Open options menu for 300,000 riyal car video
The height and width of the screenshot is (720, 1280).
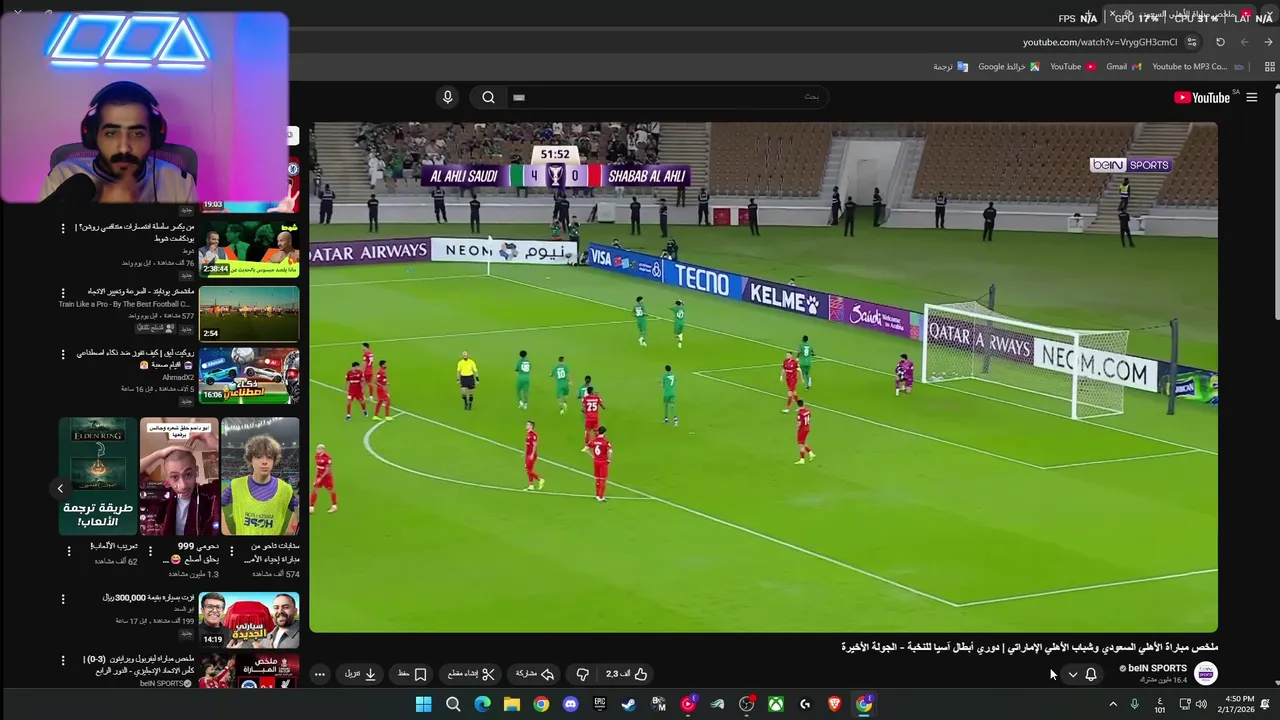[63, 599]
